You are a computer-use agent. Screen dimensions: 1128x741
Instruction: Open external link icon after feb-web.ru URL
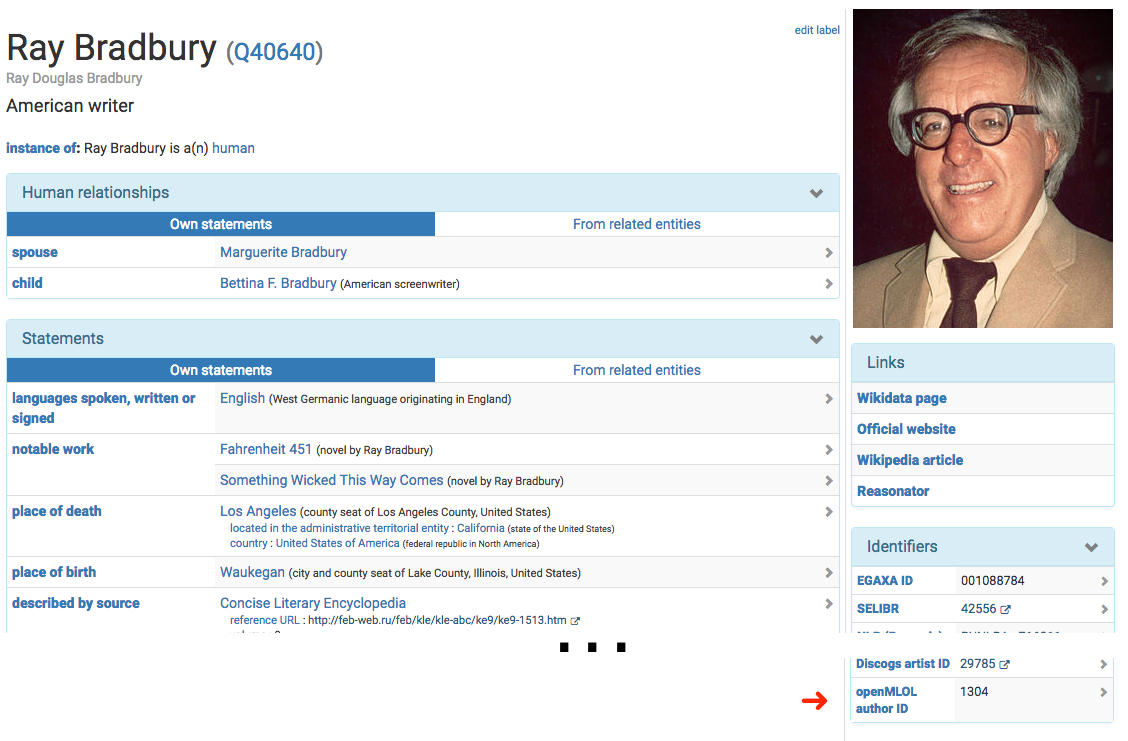575,621
